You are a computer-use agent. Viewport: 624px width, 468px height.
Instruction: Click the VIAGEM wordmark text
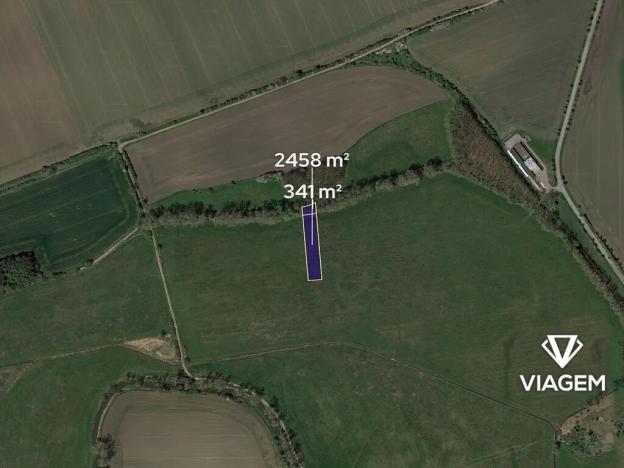(562, 383)
